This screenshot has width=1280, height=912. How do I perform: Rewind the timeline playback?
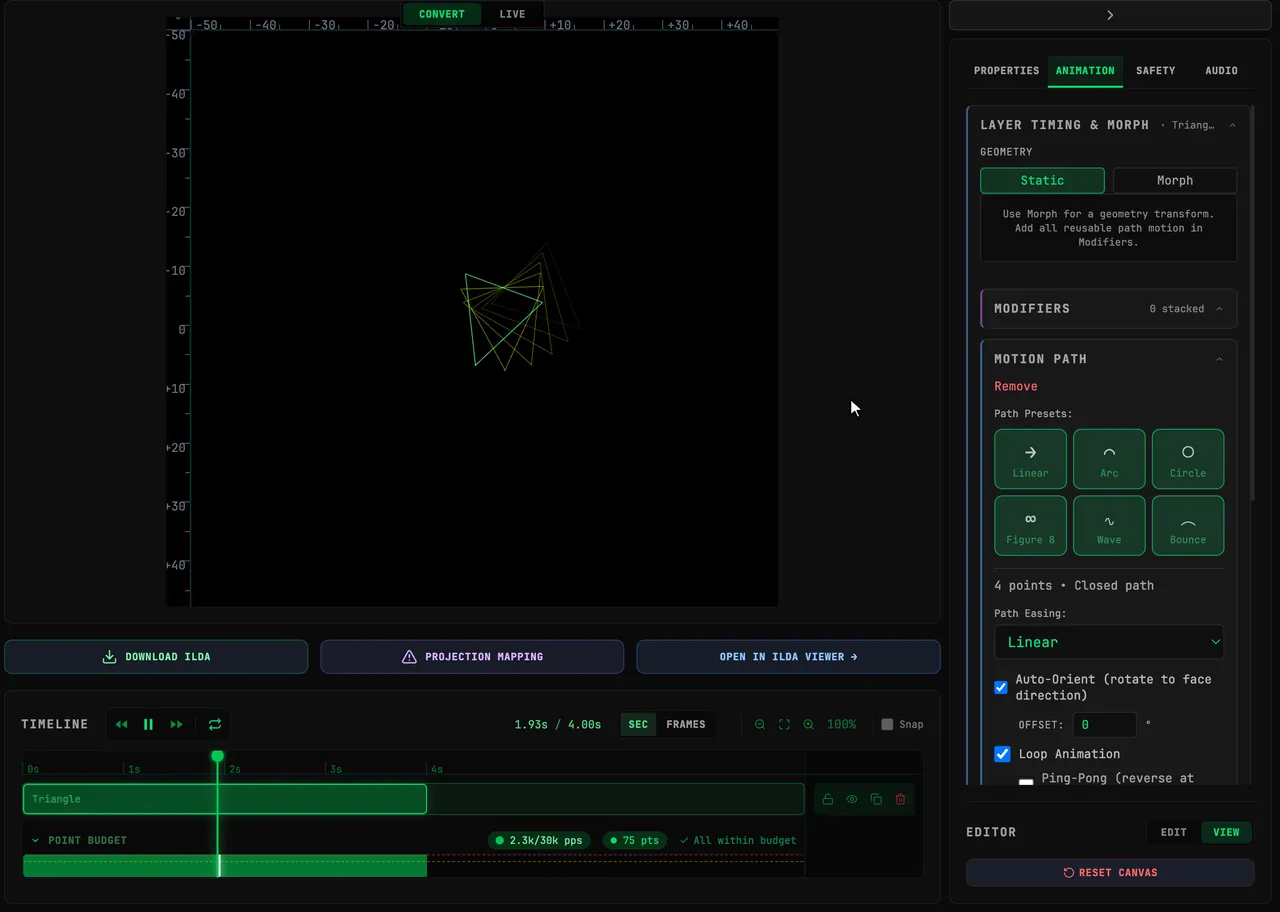(122, 725)
